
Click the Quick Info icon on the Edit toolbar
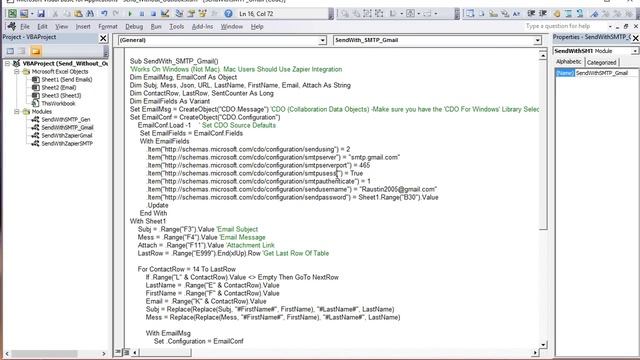point(493,13)
